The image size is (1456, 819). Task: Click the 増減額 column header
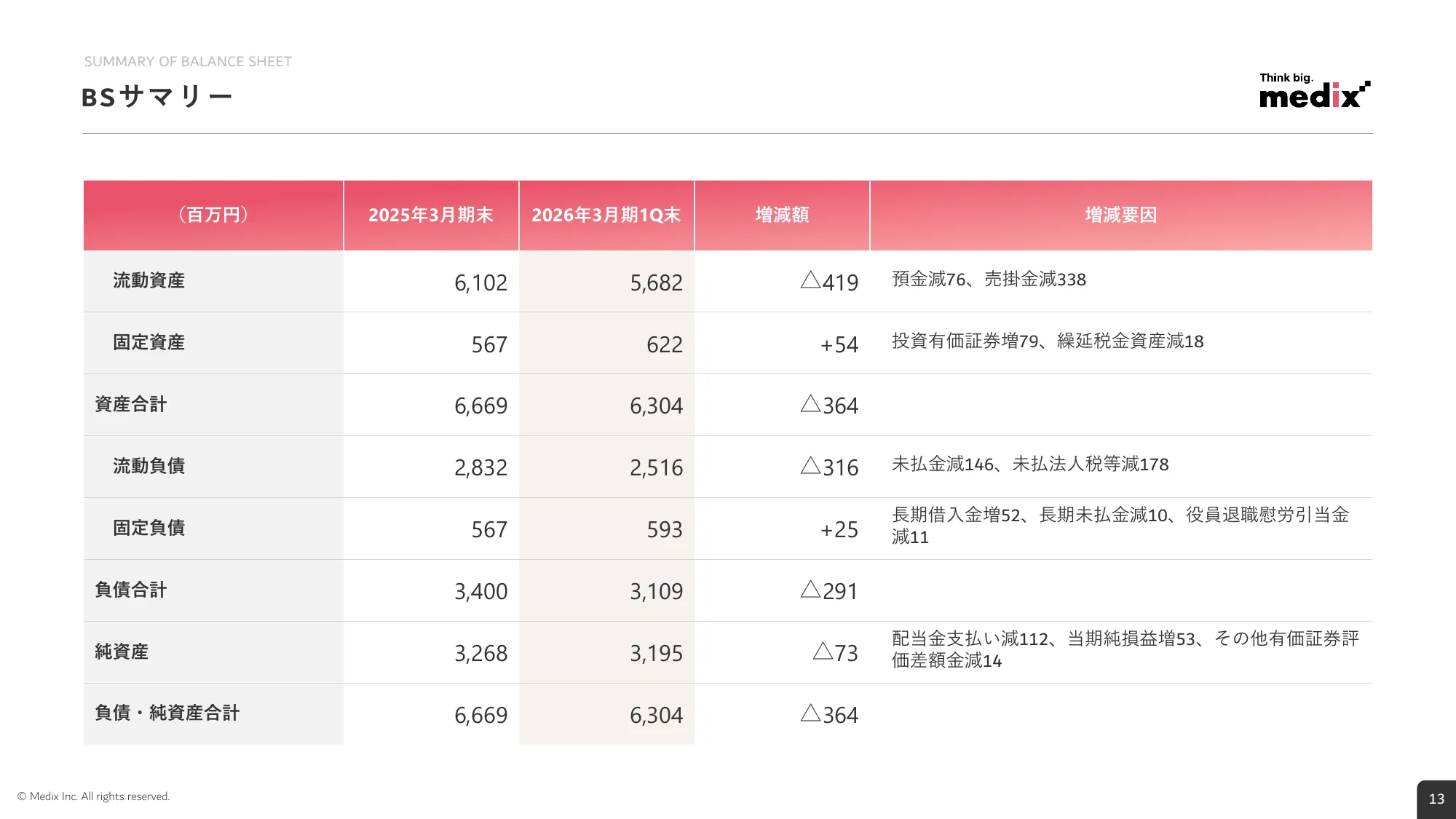coord(782,215)
